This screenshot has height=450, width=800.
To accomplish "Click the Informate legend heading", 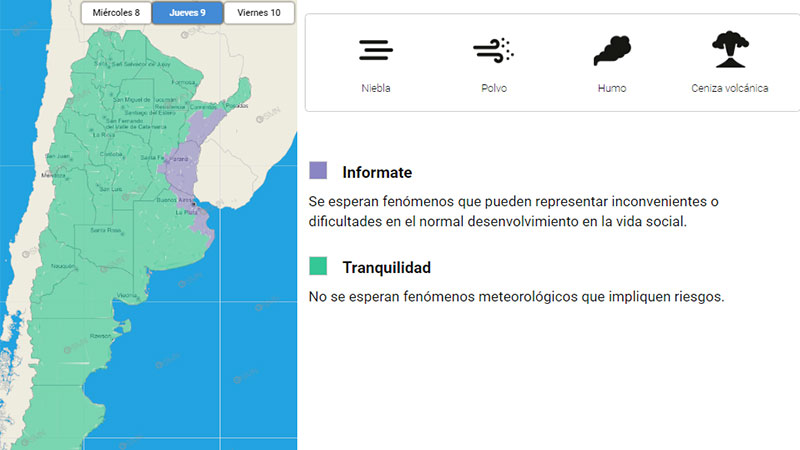I will pyautogui.click(x=377, y=172).
